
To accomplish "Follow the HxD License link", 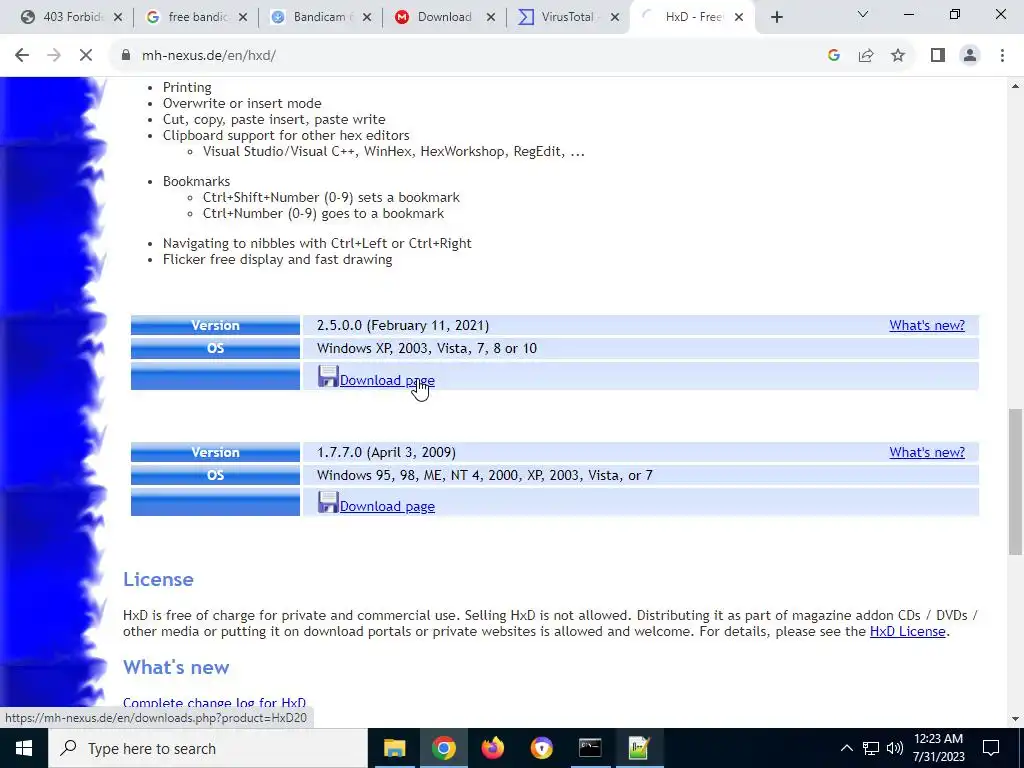I will [x=907, y=632].
